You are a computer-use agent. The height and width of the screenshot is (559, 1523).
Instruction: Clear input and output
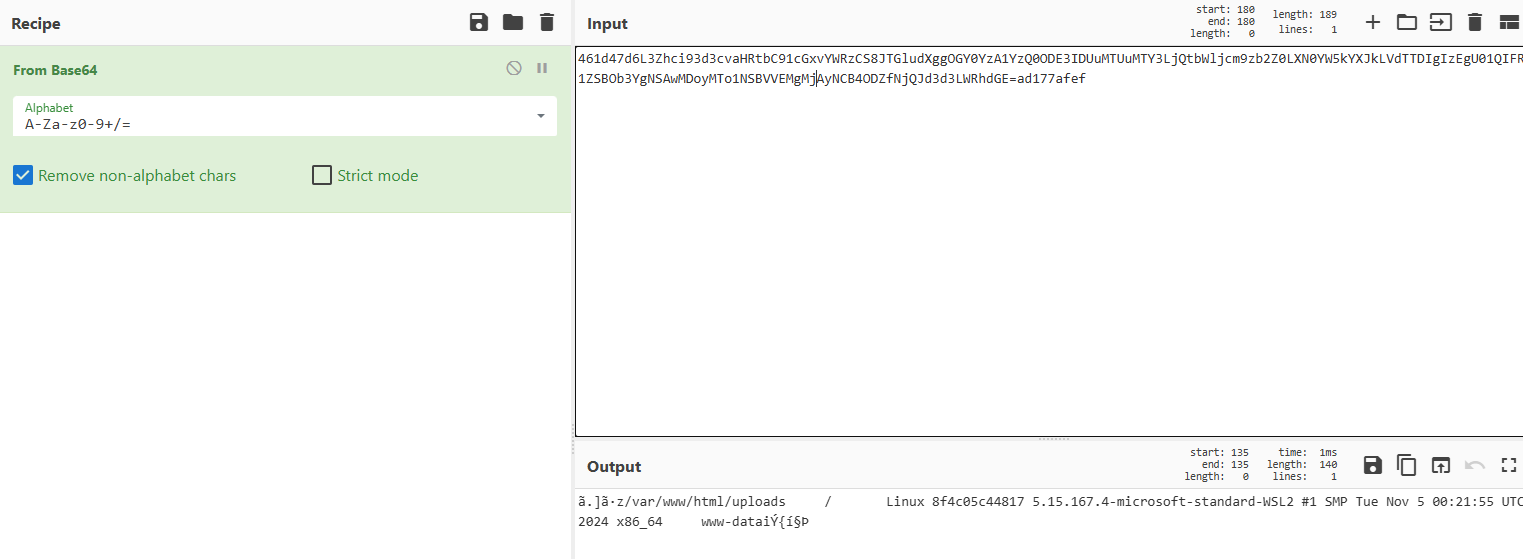coord(1474,22)
